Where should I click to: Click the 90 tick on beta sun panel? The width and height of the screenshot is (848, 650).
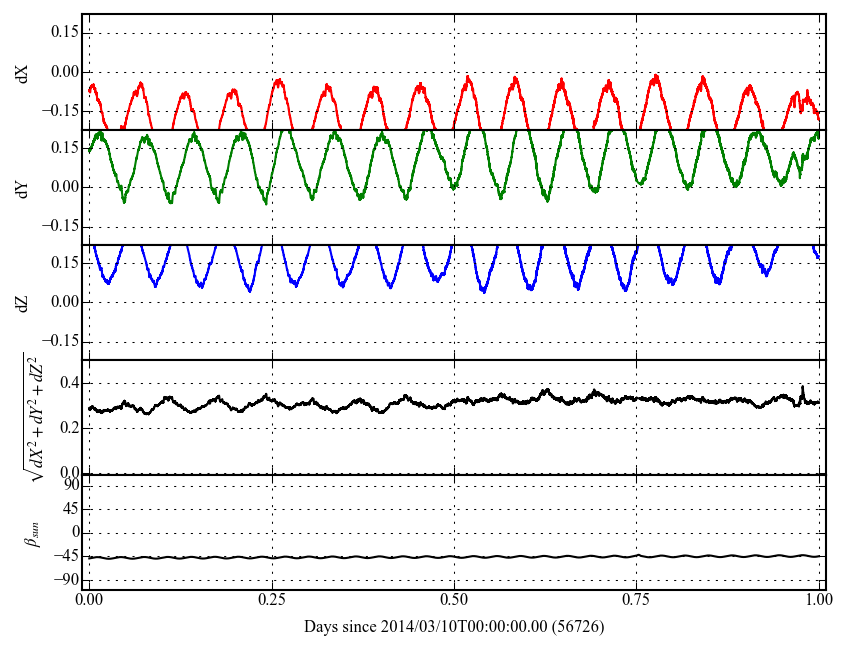pyautogui.click(x=67, y=485)
